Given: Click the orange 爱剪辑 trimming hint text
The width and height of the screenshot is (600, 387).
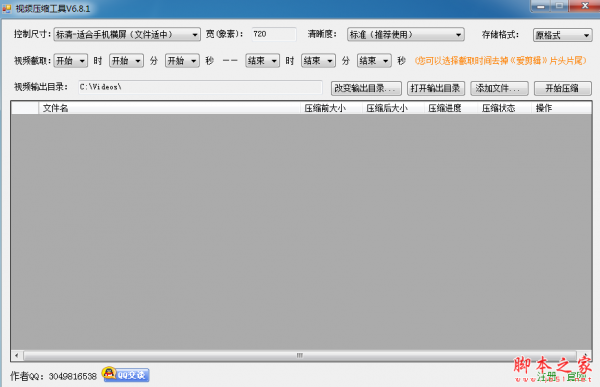Looking at the screenshot, I should coord(501,60).
